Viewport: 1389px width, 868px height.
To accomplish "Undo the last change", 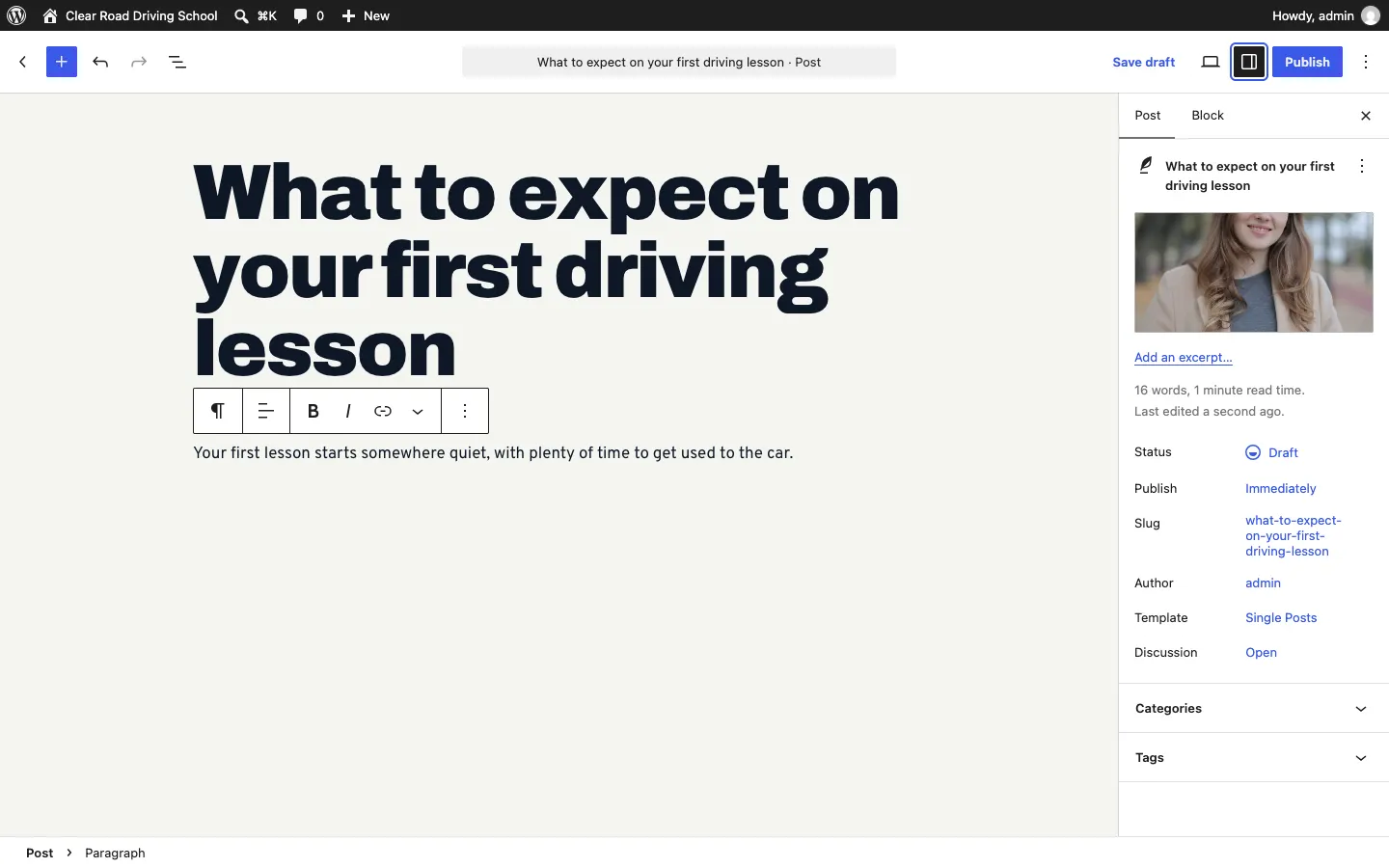I will point(100,62).
